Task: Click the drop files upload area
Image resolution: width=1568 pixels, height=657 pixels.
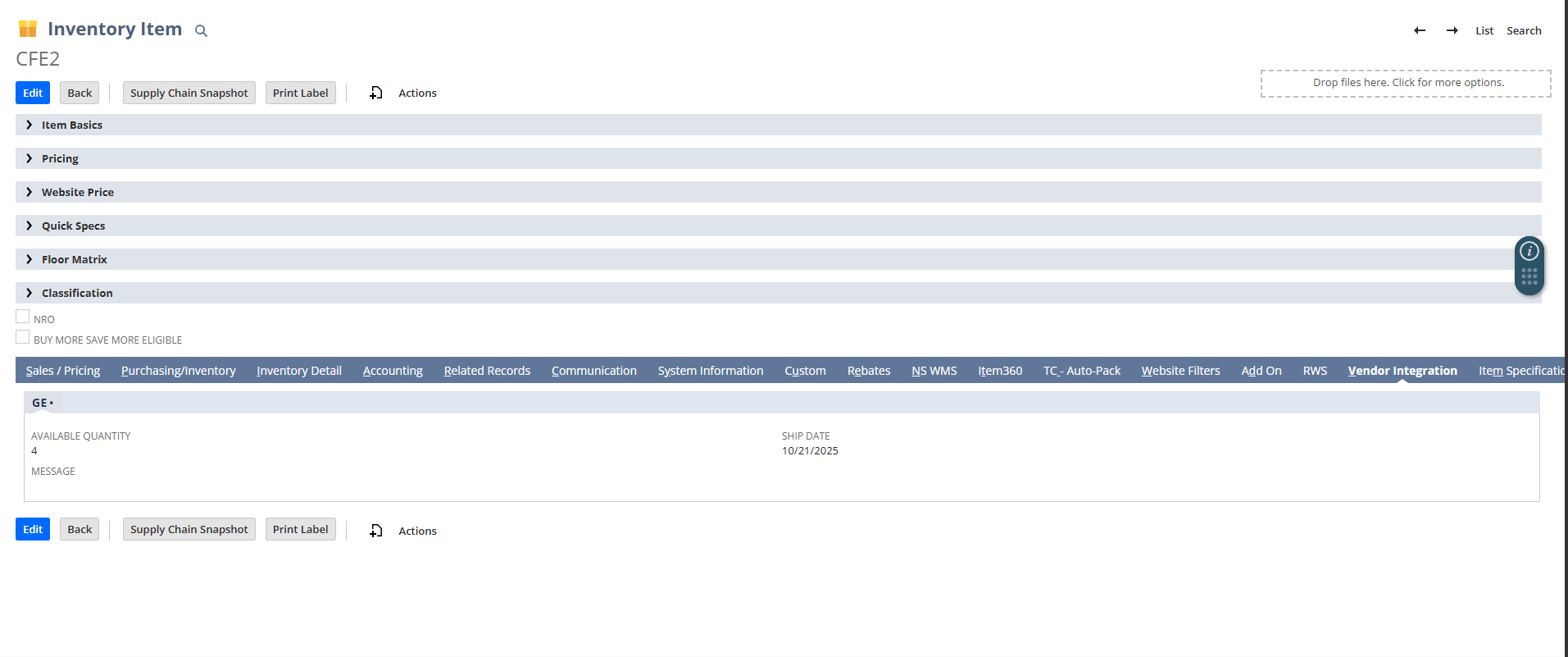Action: coord(1405,83)
